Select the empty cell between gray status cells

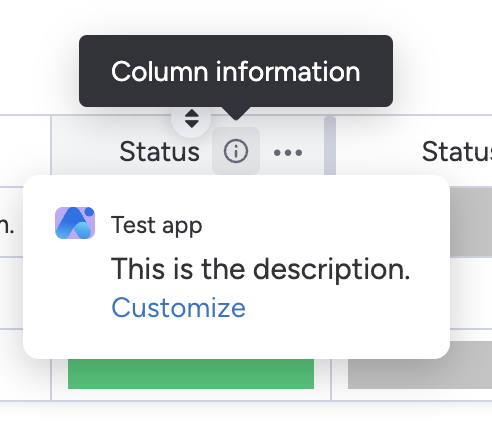(x=471, y=293)
